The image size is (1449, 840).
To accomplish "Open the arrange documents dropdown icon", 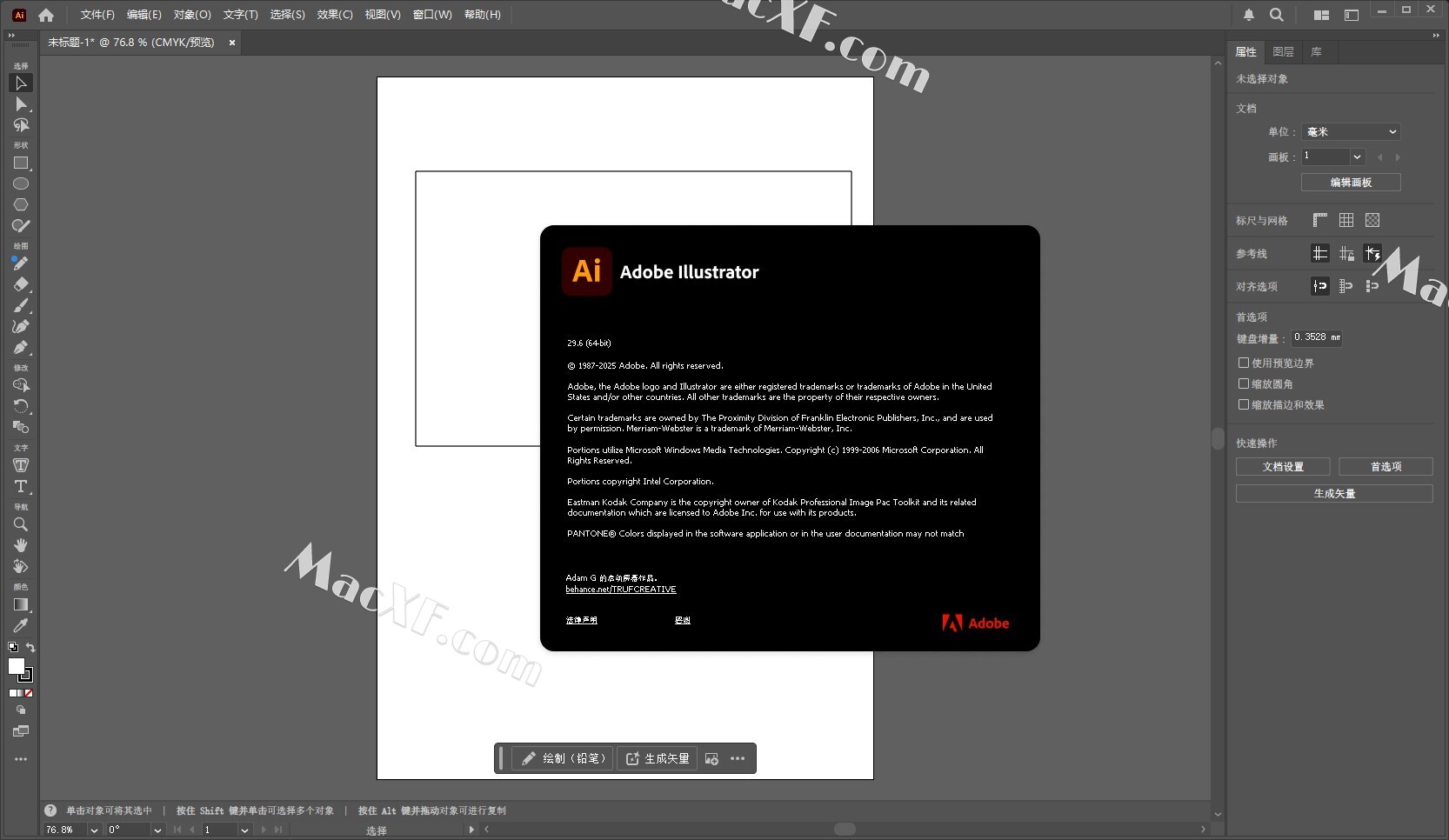I will point(1321,15).
